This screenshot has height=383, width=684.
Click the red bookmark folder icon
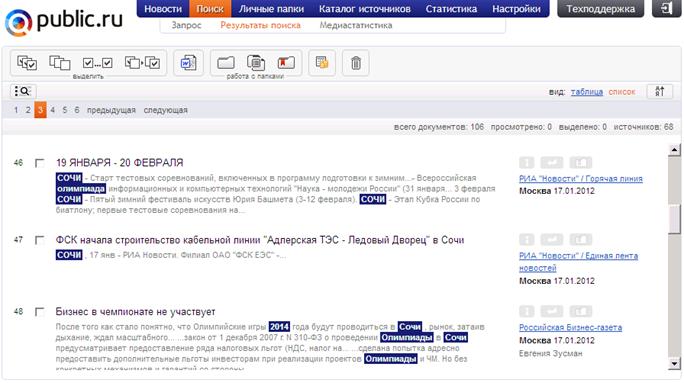point(286,63)
